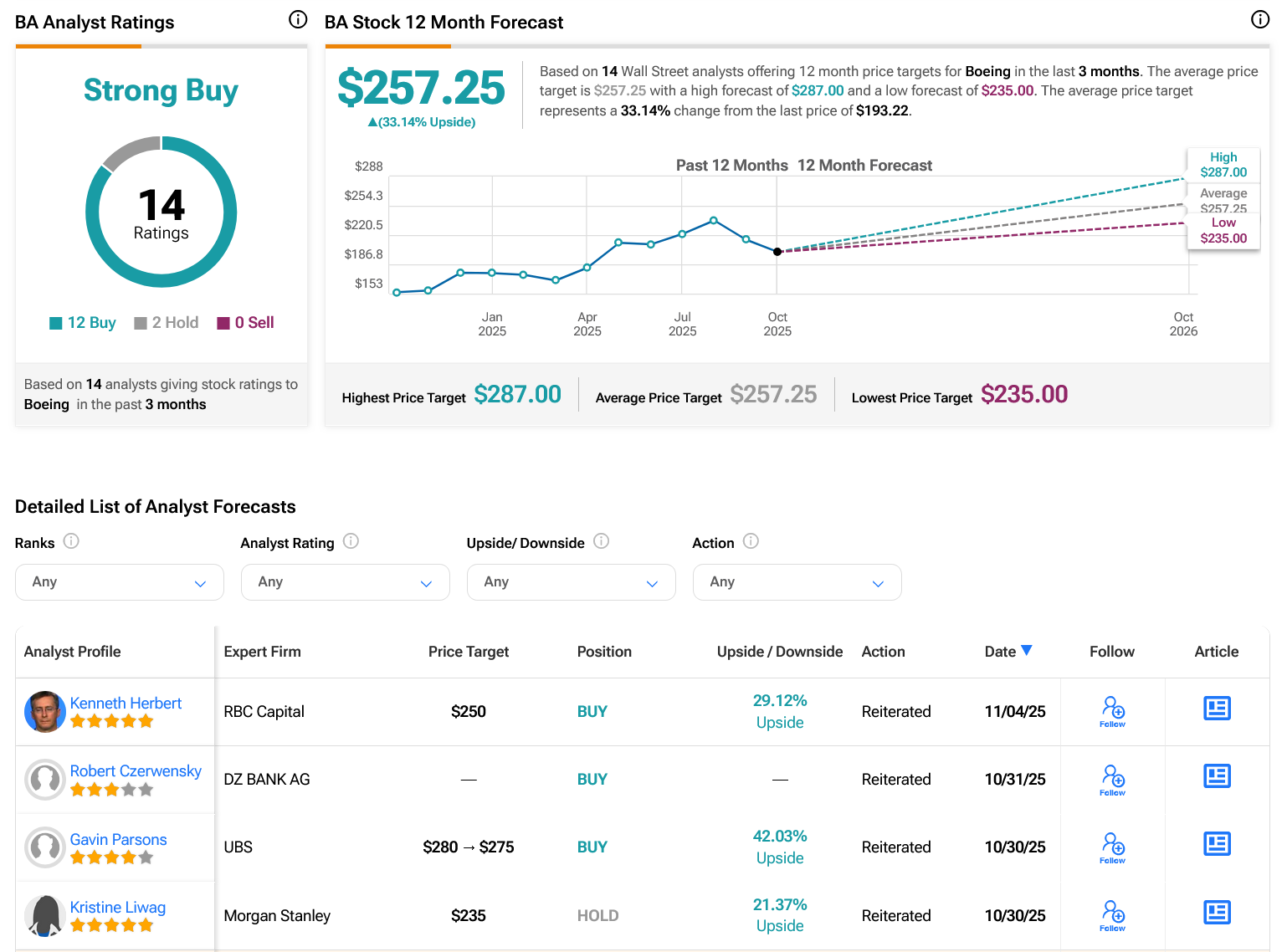Click the Follow icon for Kristine Liwag
The image size is (1287, 952).
[1112, 914]
